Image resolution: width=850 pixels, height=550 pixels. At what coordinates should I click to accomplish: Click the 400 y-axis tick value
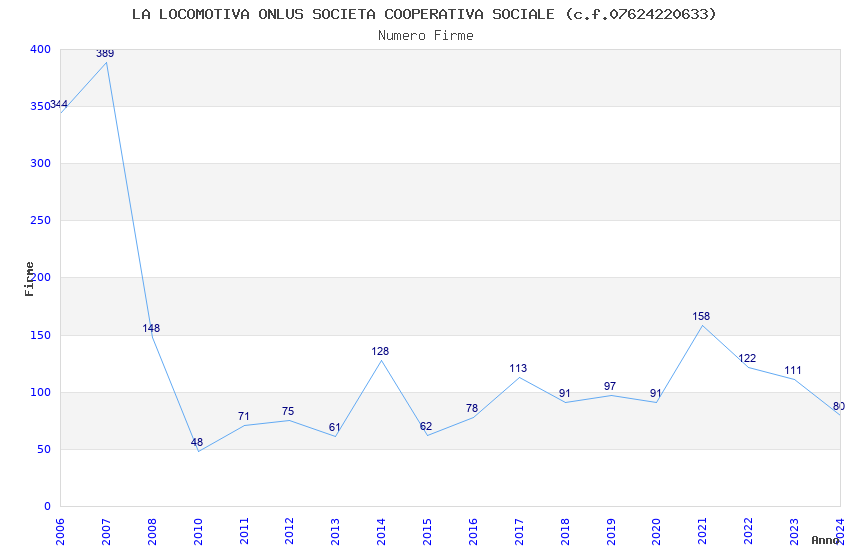[41, 49]
